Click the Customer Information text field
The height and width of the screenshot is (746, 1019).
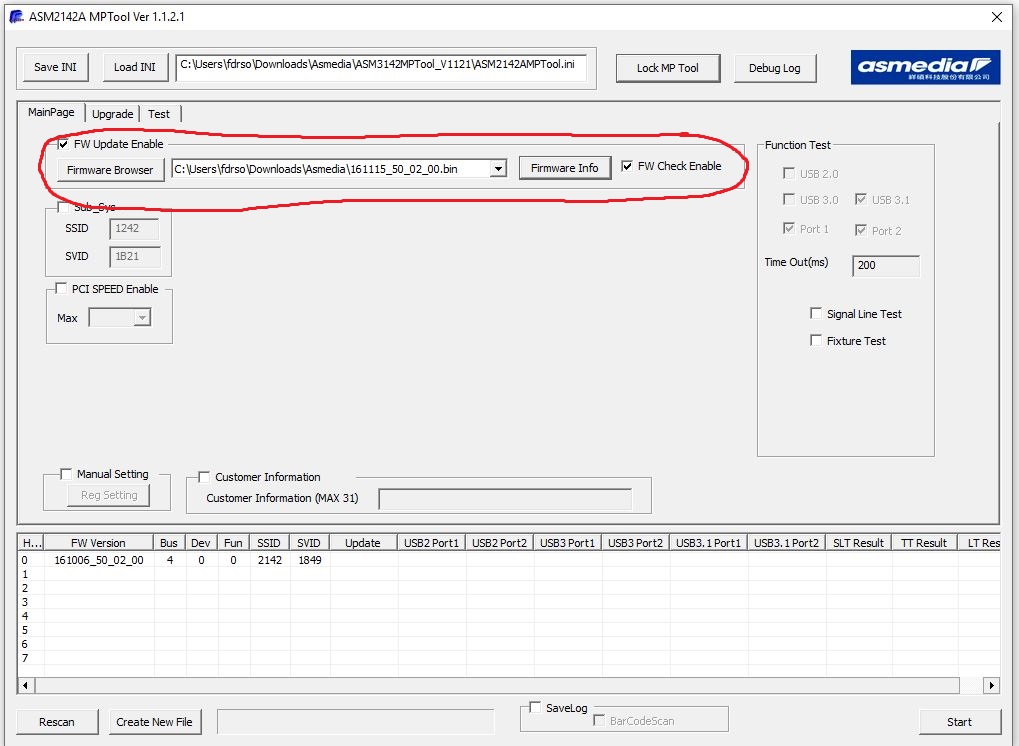point(505,499)
